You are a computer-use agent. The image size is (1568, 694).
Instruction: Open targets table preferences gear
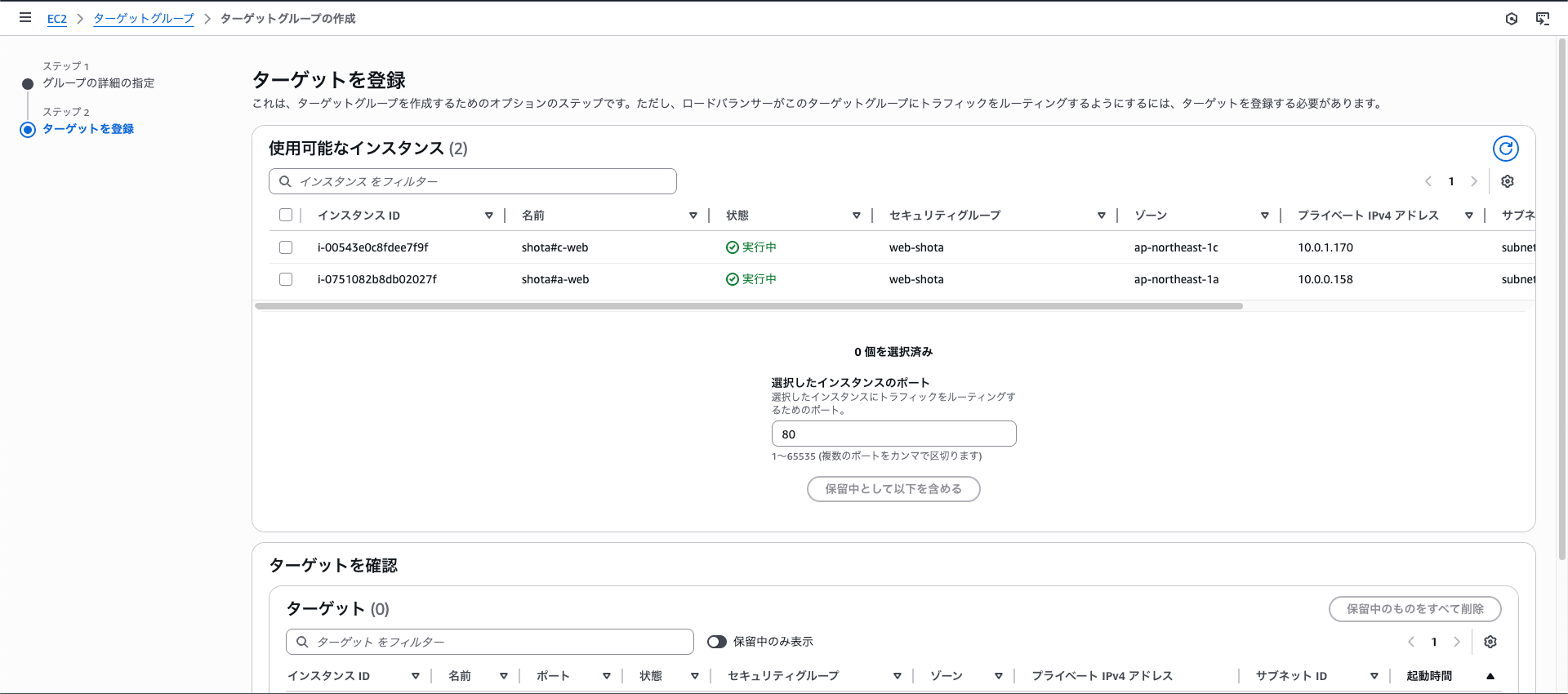[1490, 642]
